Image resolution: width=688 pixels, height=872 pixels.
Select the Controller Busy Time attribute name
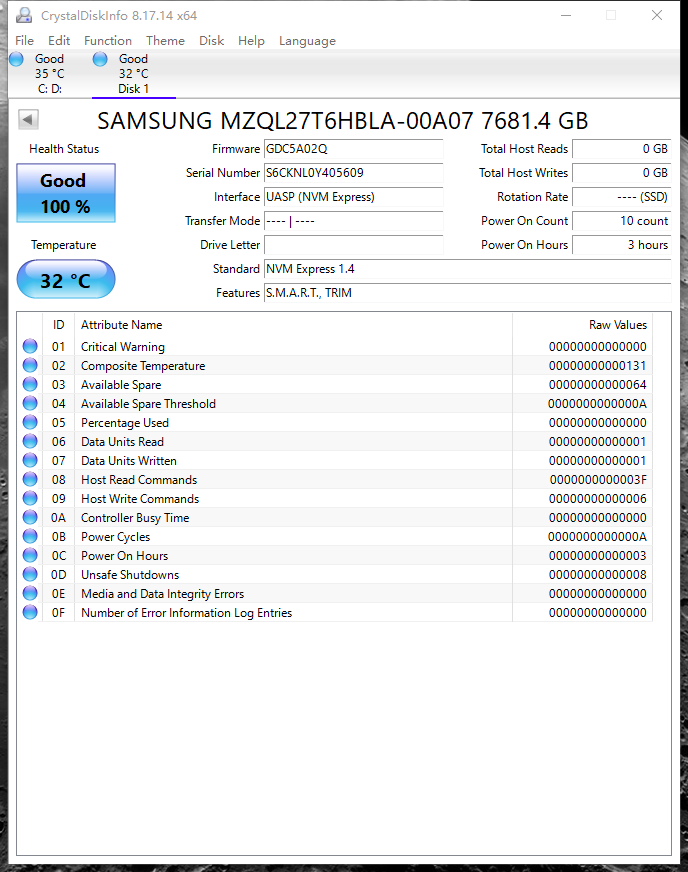click(135, 518)
